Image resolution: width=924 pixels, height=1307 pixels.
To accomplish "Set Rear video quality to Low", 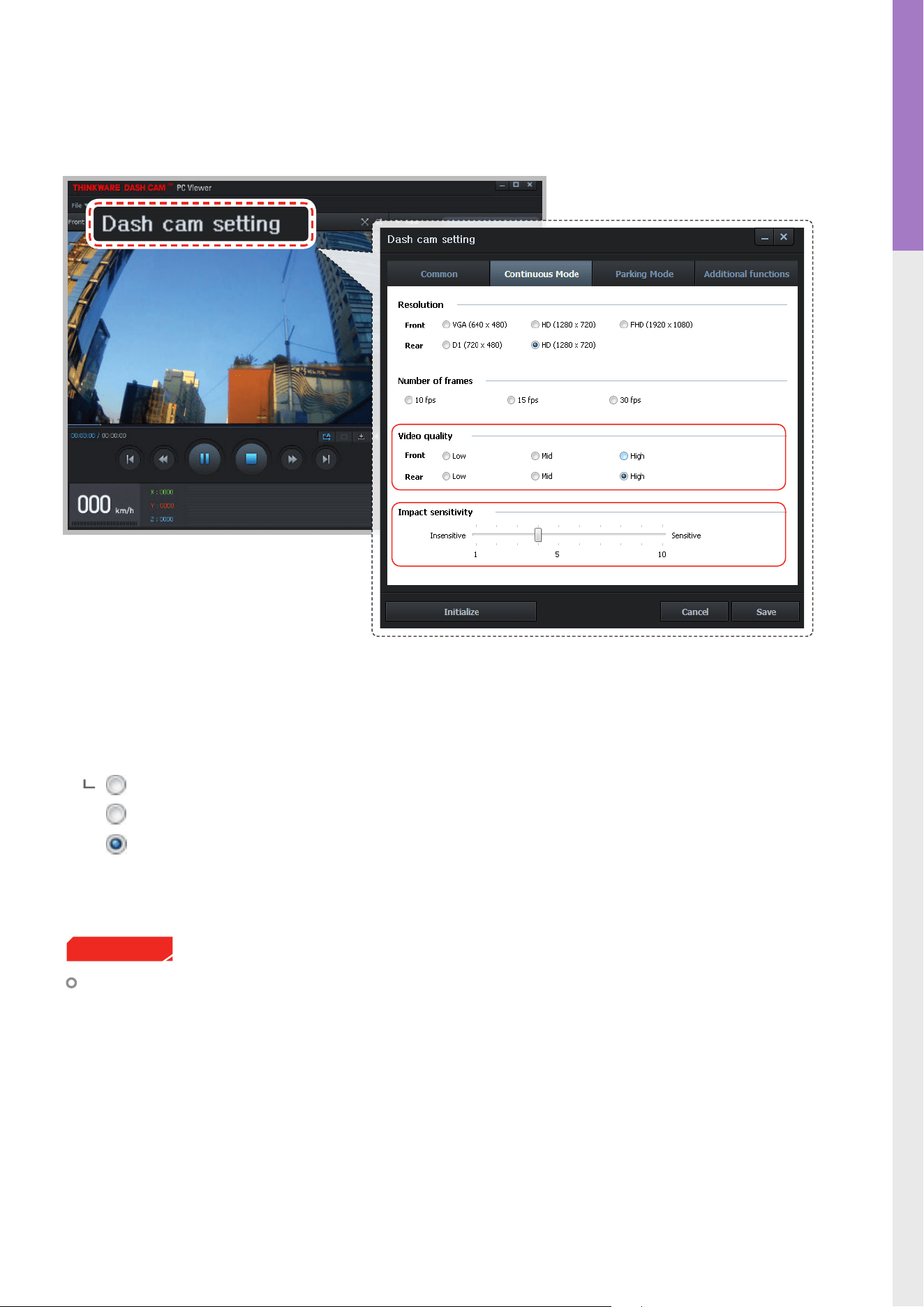I will click(x=446, y=476).
